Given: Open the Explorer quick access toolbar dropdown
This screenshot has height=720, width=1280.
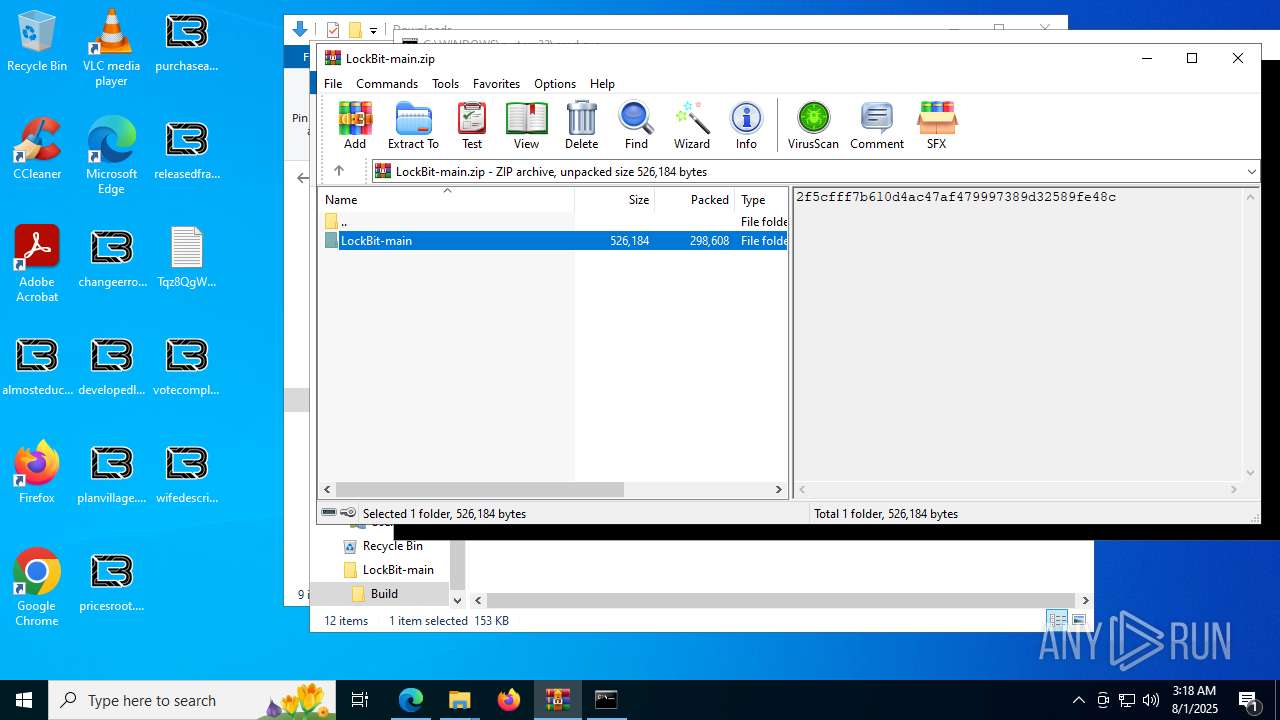Looking at the screenshot, I should tap(373, 30).
